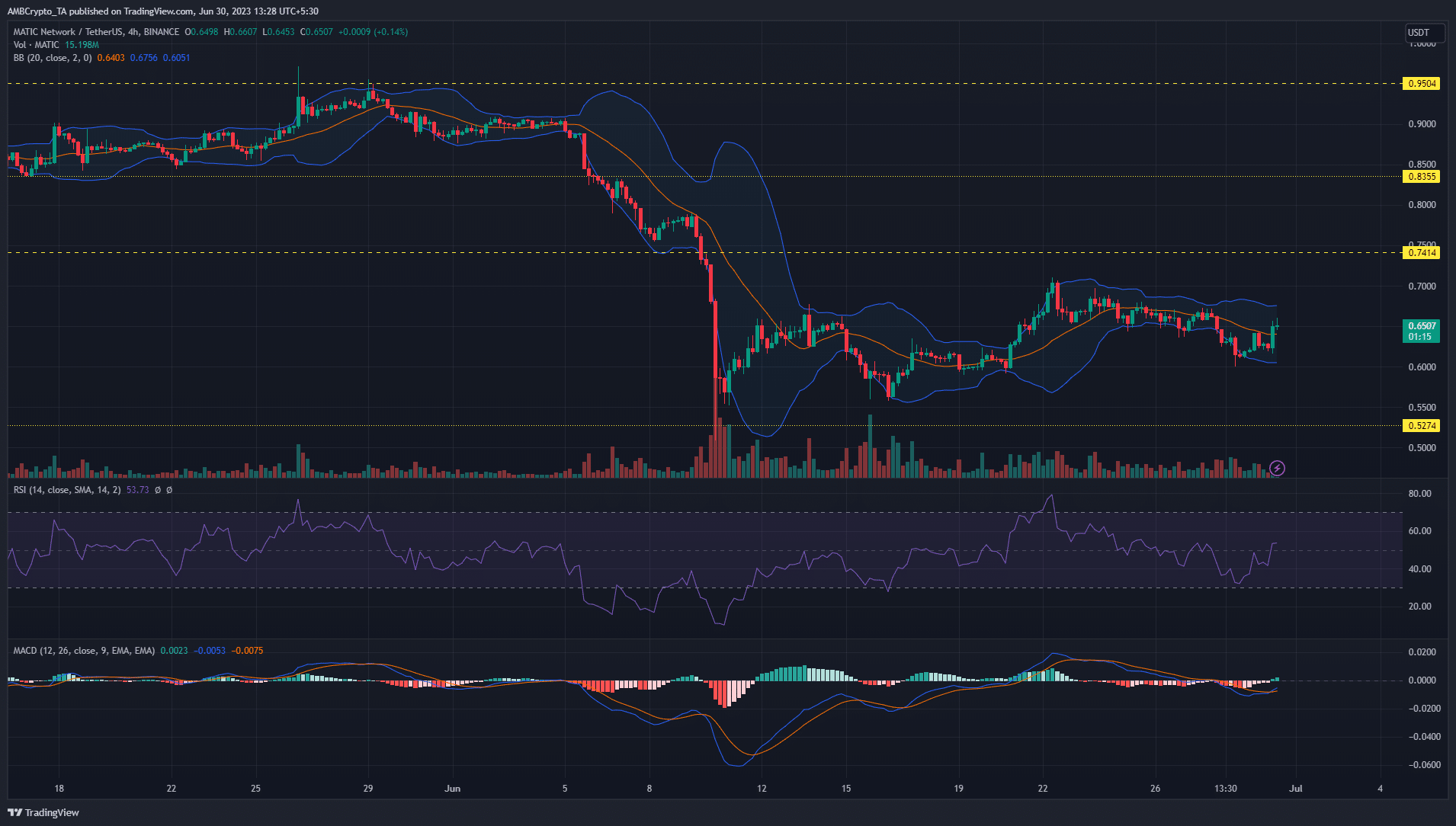Click the BB lower value 0.6051
The height and width of the screenshot is (826, 1456).
click(x=177, y=58)
